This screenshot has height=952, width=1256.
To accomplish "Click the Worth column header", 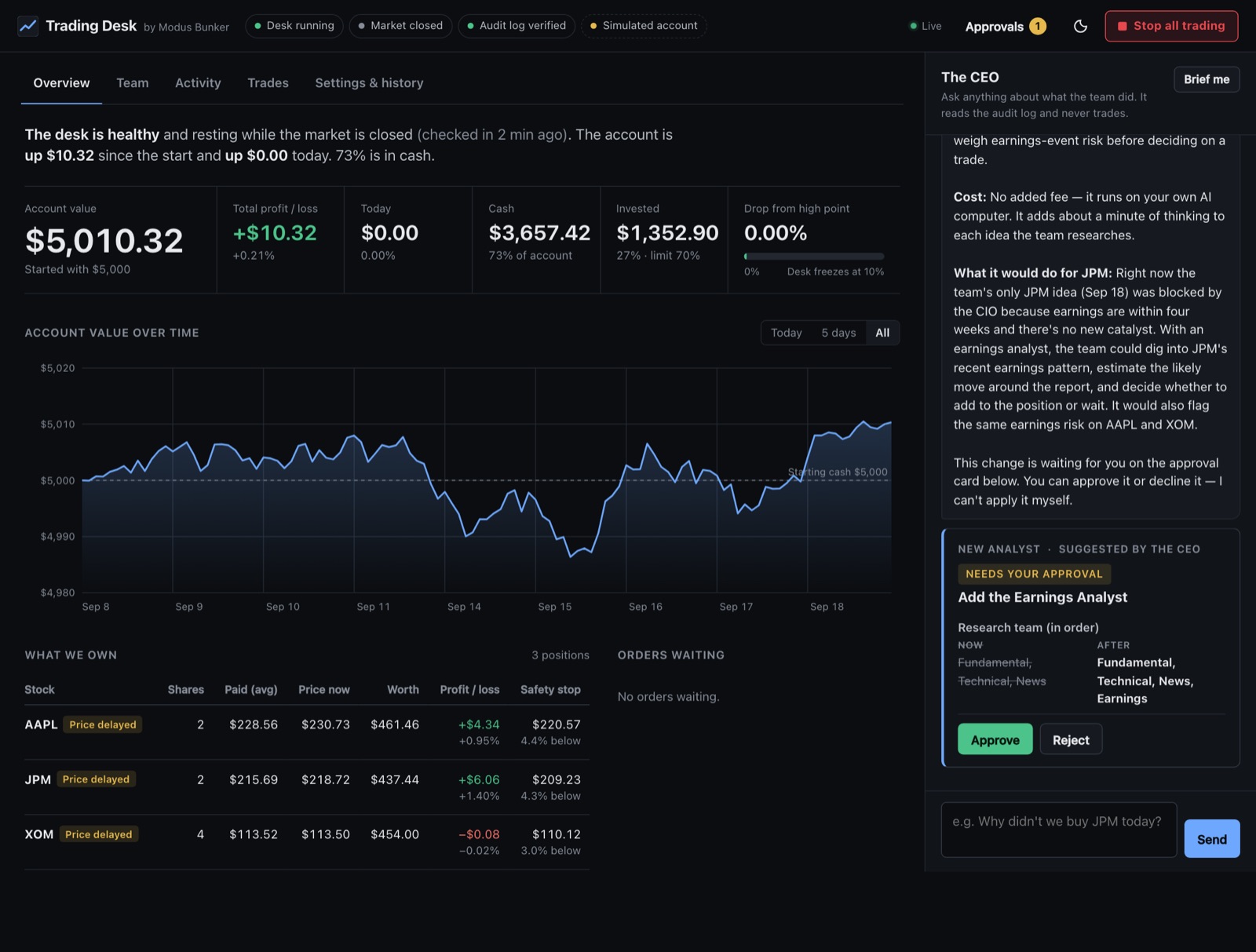I will click(403, 690).
